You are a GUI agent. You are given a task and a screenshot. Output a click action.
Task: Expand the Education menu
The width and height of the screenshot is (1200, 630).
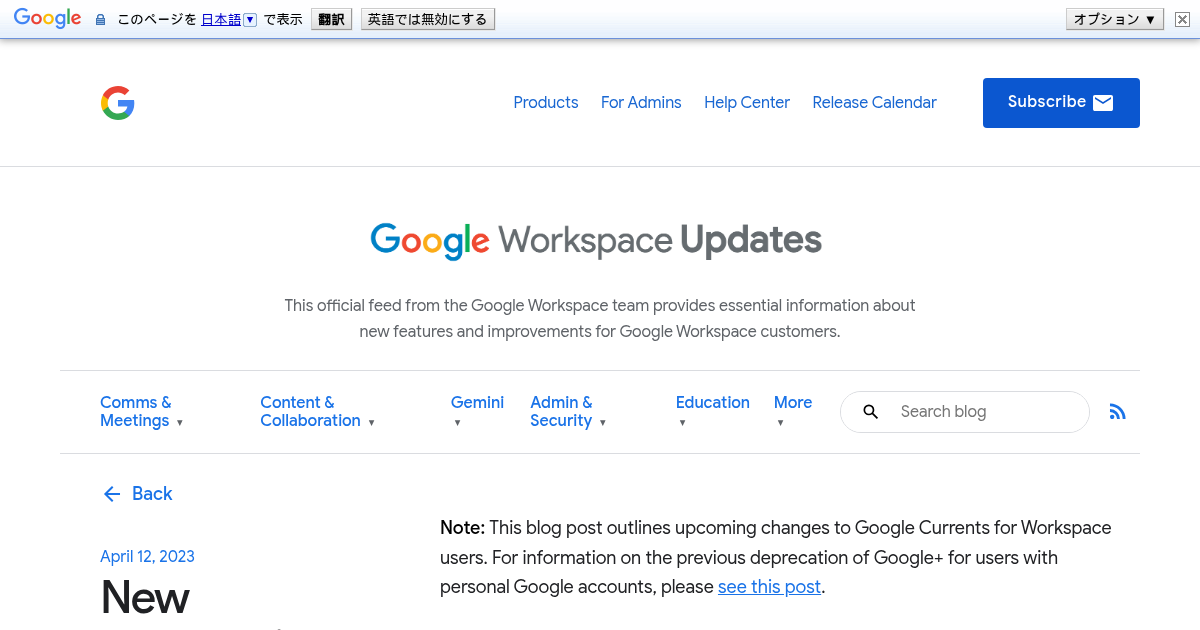coord(712,411)
